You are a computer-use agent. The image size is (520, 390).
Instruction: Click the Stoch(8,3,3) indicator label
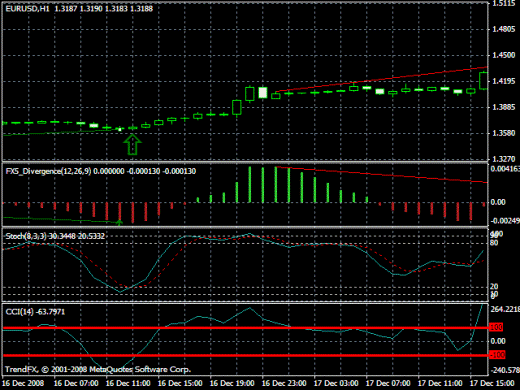(x=26, y=236)
